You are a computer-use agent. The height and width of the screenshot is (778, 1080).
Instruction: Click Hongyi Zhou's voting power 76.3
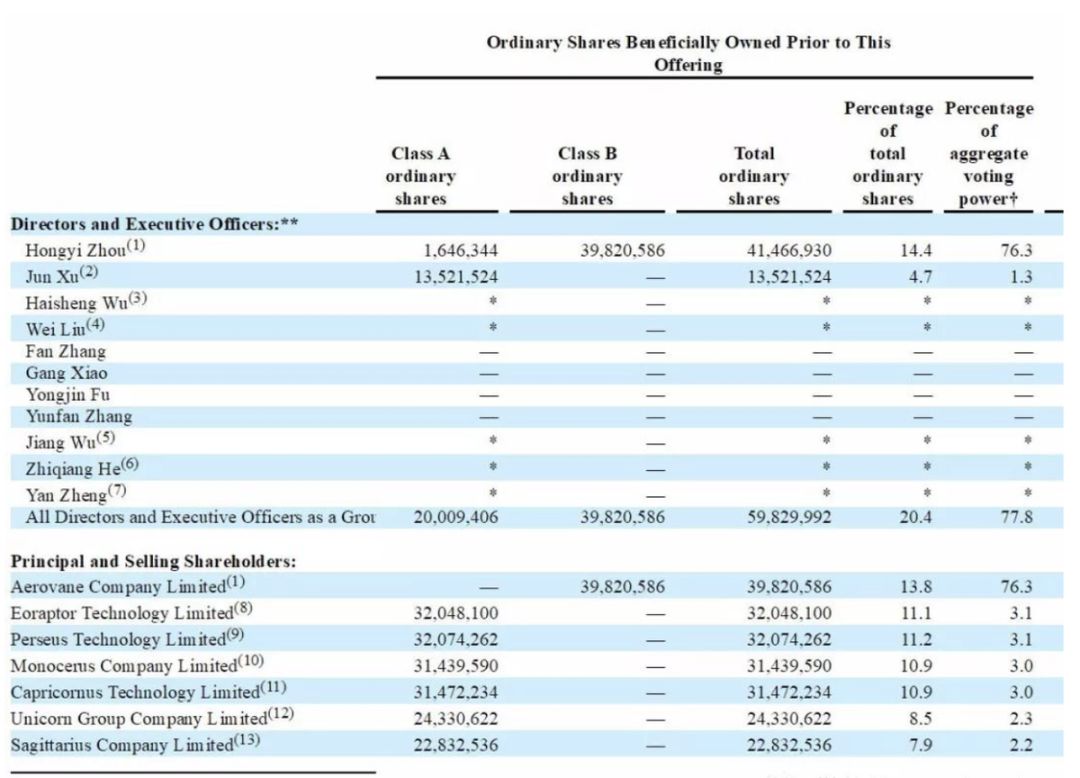(1017, 250)
